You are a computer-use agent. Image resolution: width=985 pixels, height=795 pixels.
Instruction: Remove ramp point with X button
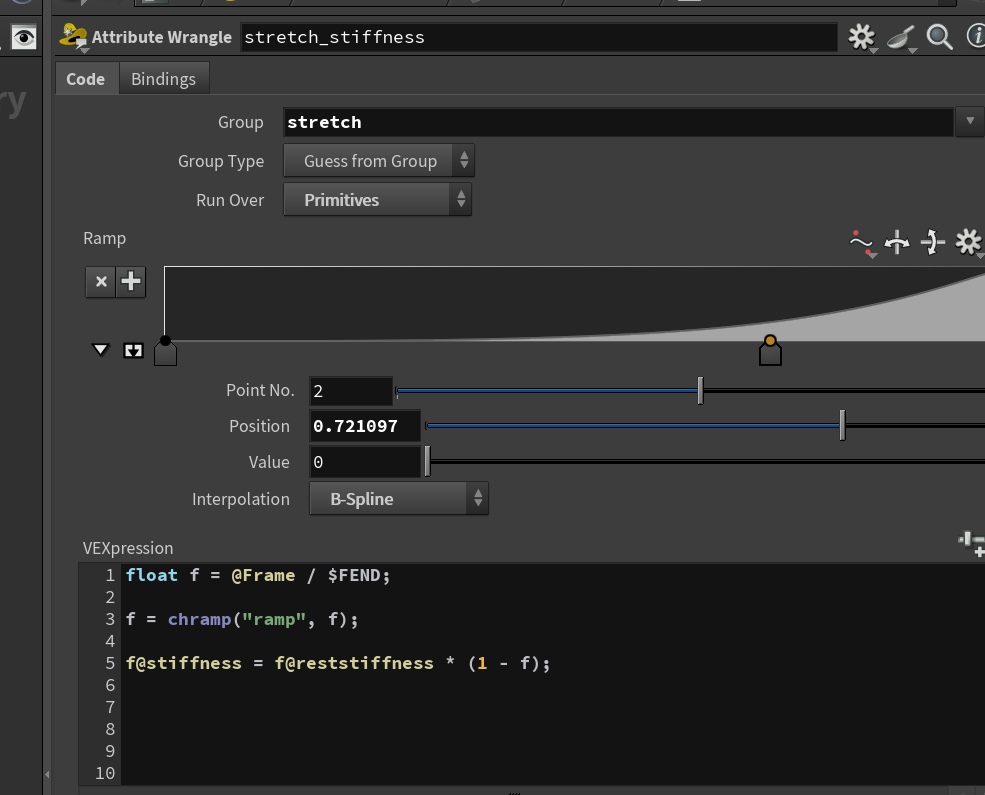point(101,281)
